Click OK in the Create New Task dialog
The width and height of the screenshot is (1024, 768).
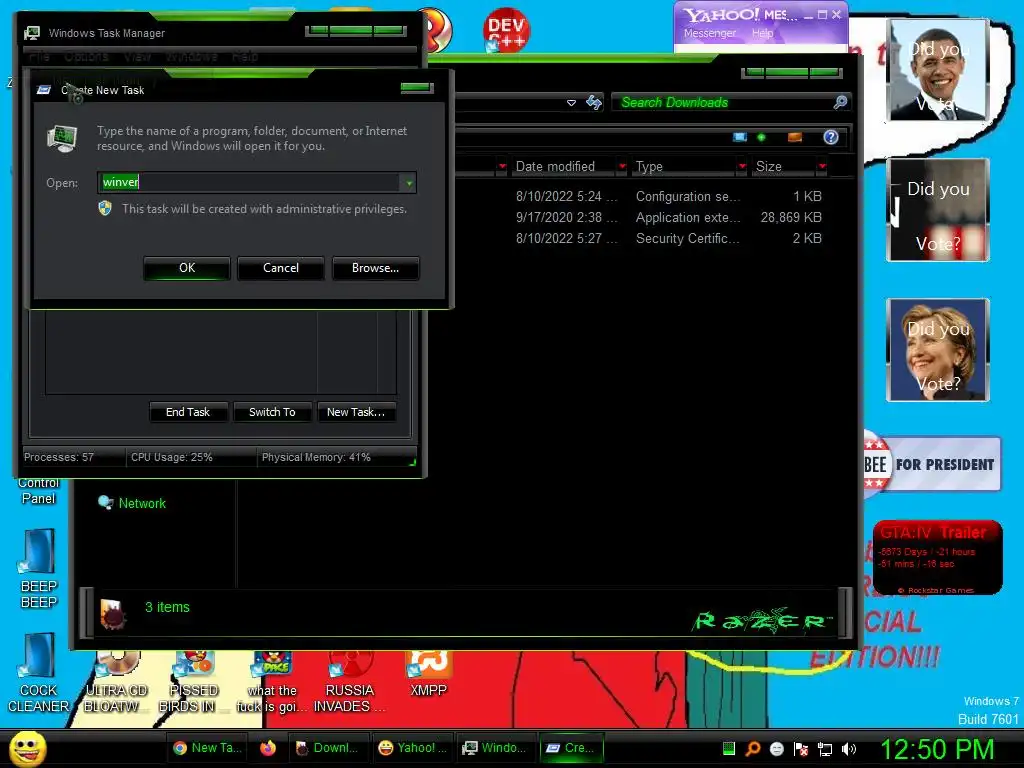pyautogui.click(x=187, y=268)
